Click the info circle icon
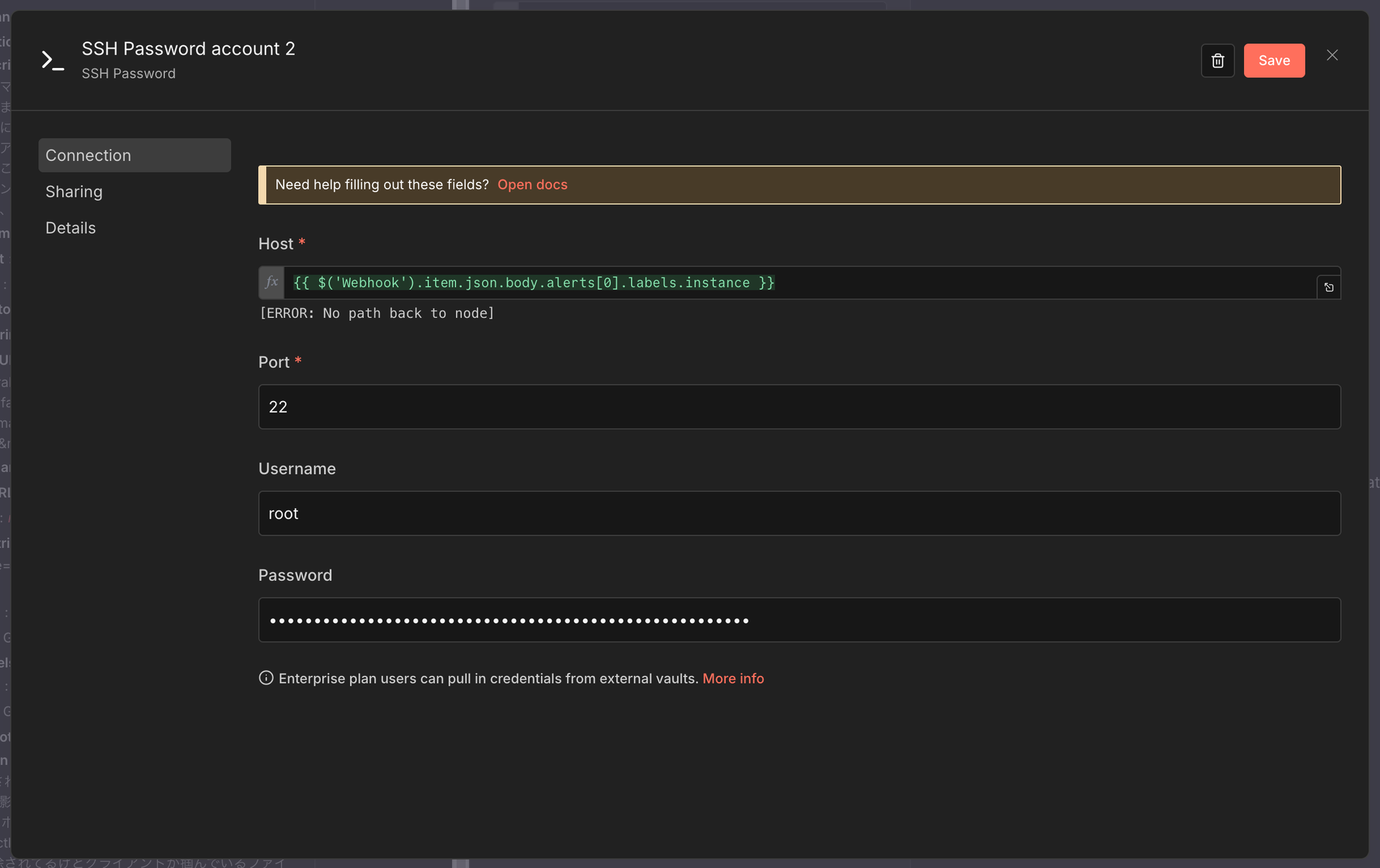Screen dimensions: 1380x868 tap(266, 678)
